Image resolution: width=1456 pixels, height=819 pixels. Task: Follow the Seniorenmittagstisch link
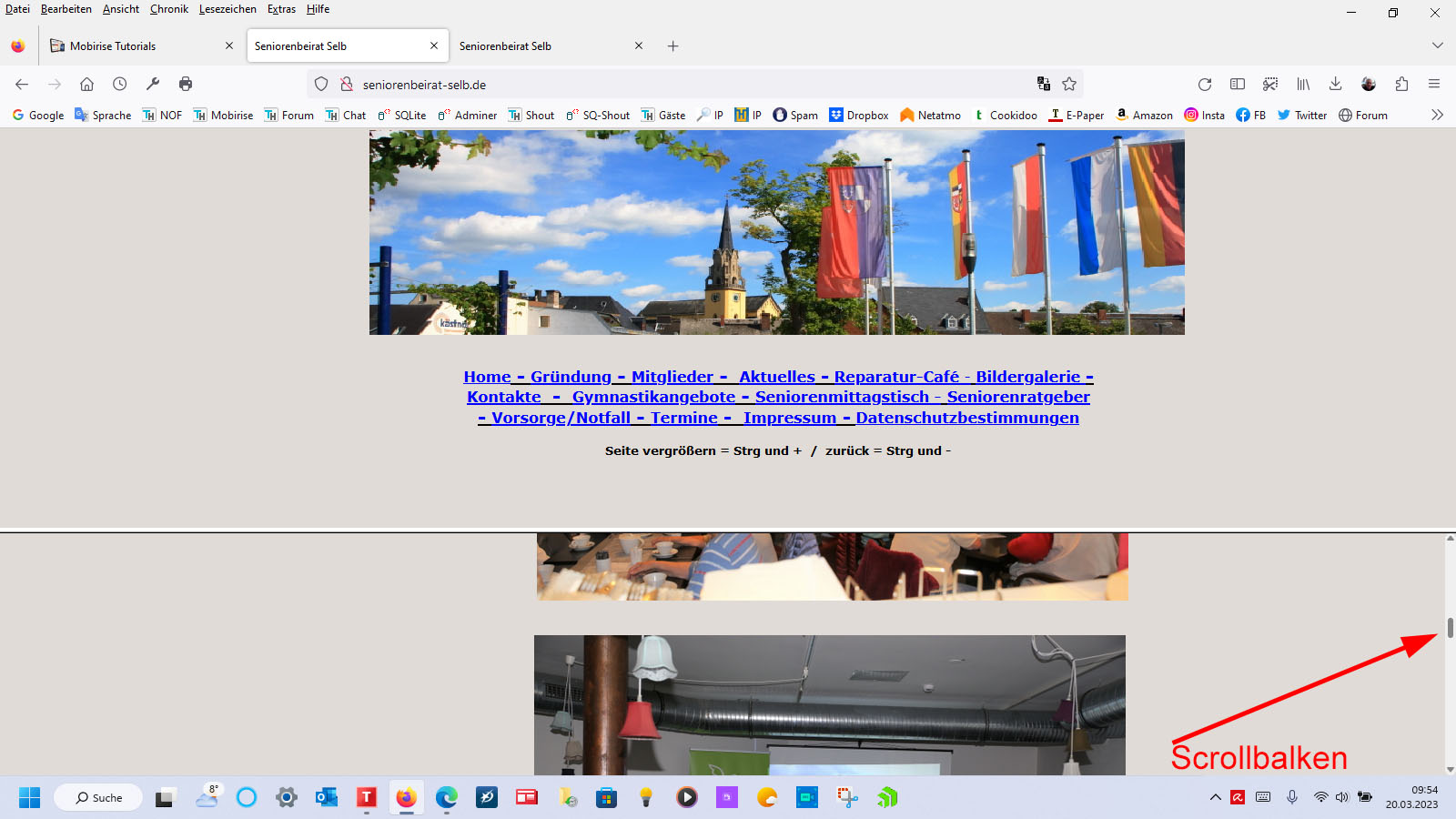tap(842, 397)
